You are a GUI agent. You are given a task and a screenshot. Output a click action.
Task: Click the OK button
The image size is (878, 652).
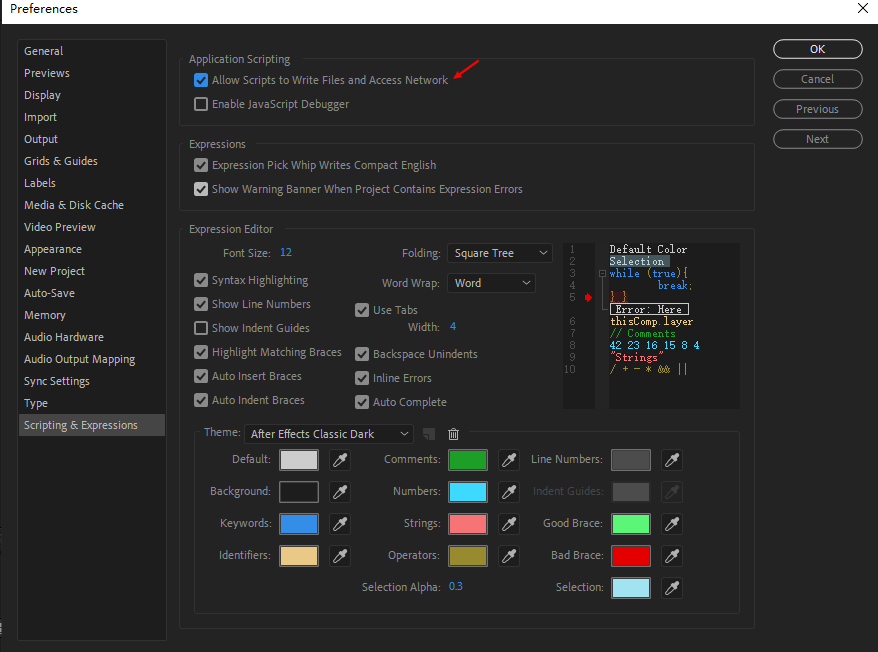pos(817,49)
